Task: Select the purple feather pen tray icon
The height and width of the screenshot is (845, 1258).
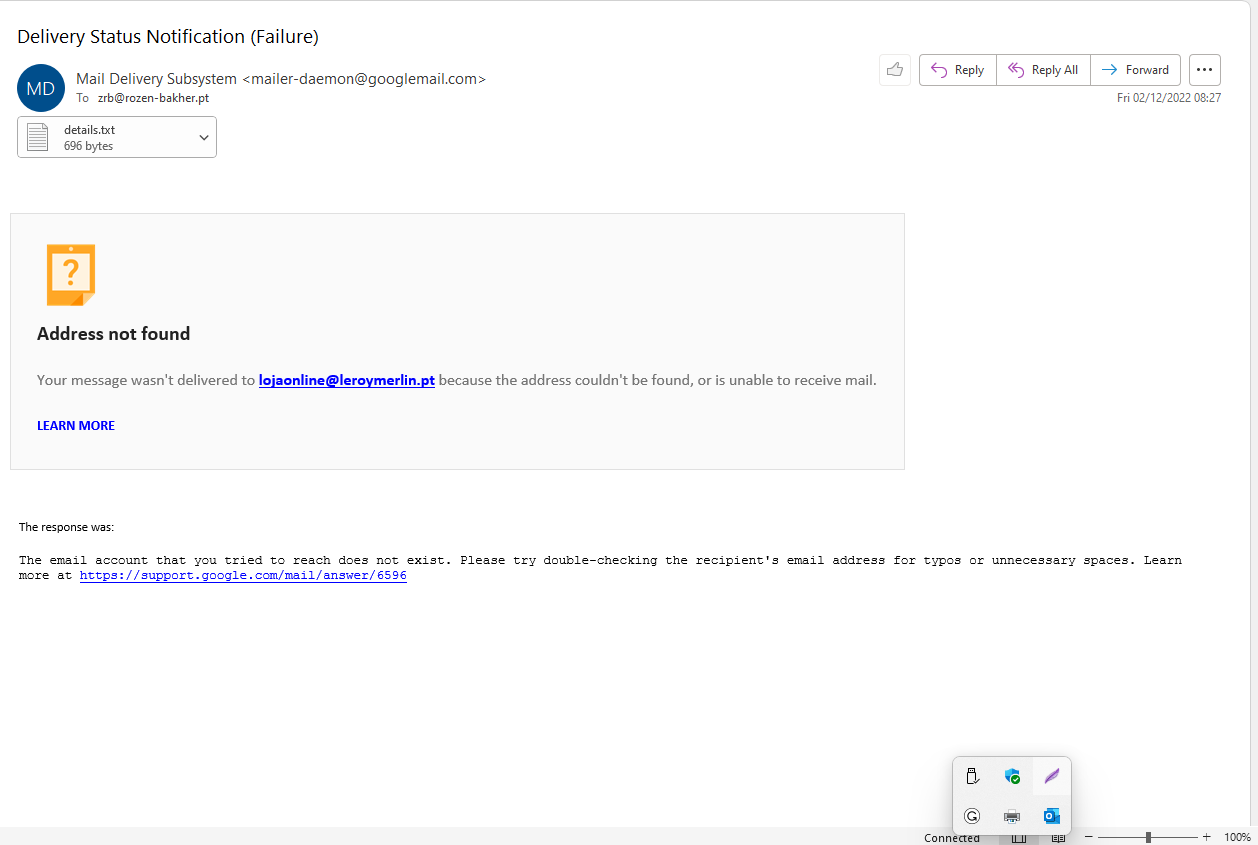Action: click(x=1051, y=776)
